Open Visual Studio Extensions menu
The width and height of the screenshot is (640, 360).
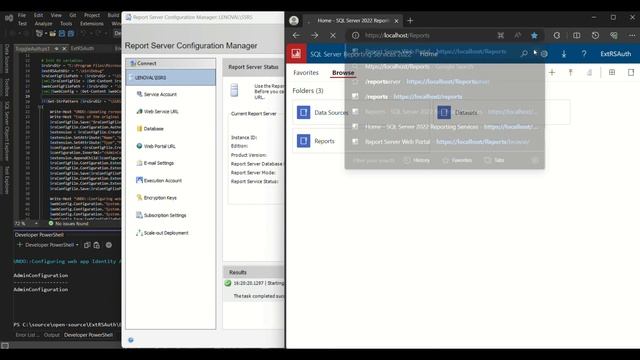[92, 24]
